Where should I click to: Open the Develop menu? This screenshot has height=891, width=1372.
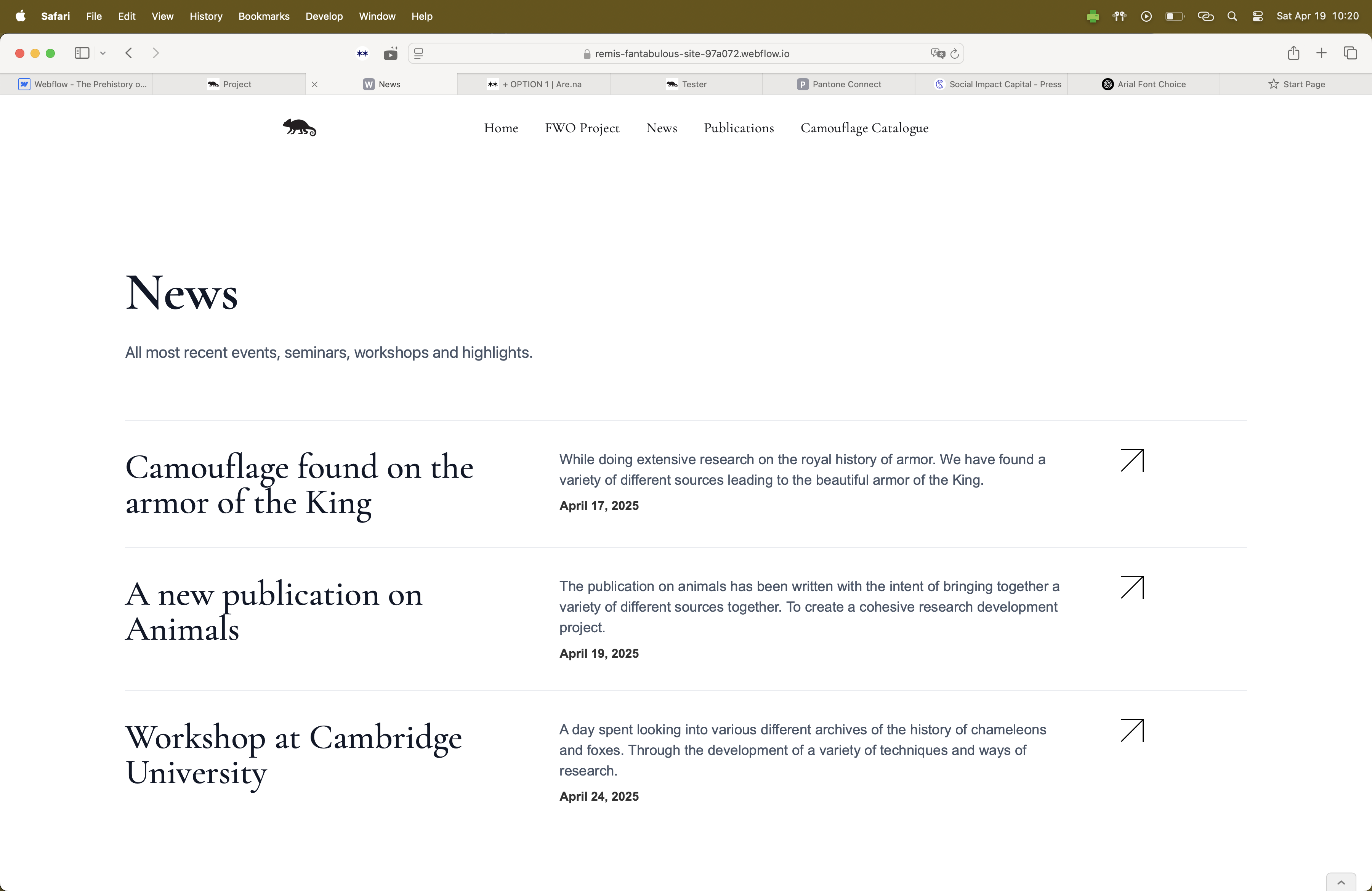tap(324, 16)
